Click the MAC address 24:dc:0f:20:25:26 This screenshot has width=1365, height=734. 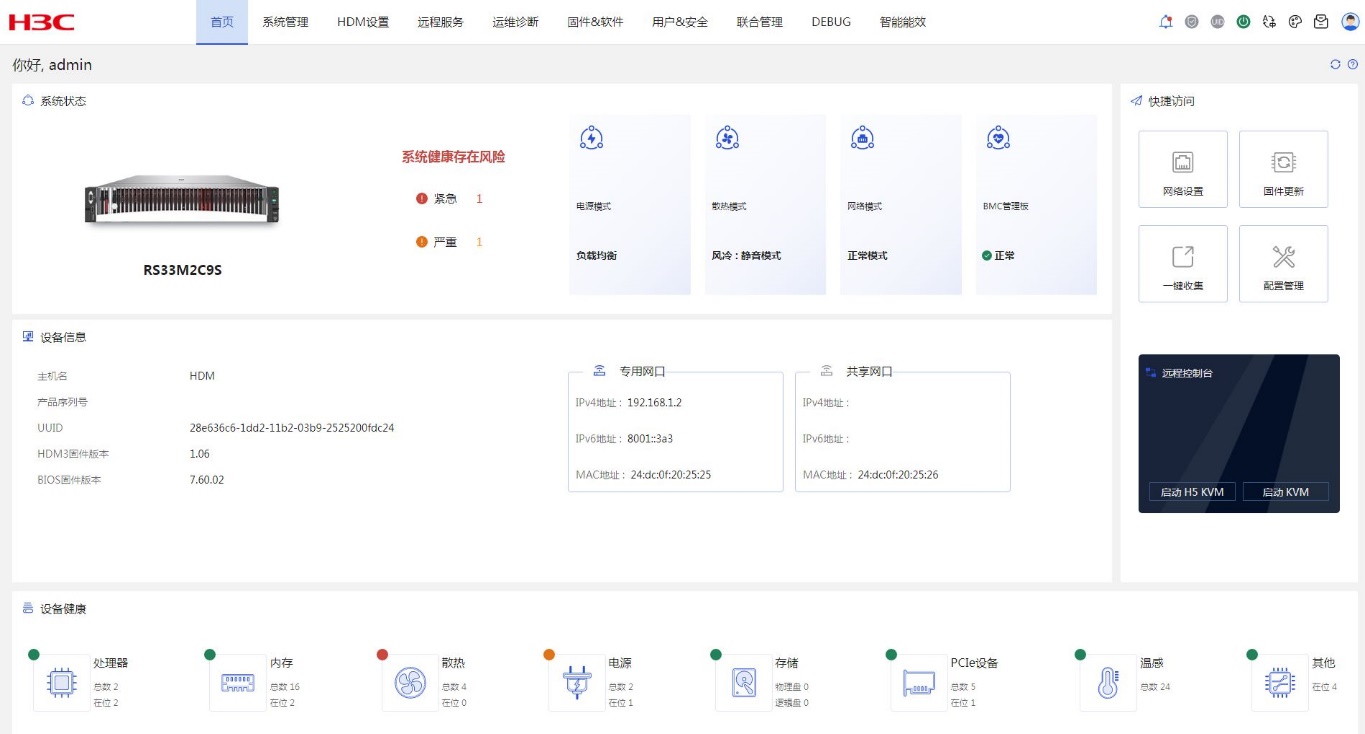tap(898, 475)
